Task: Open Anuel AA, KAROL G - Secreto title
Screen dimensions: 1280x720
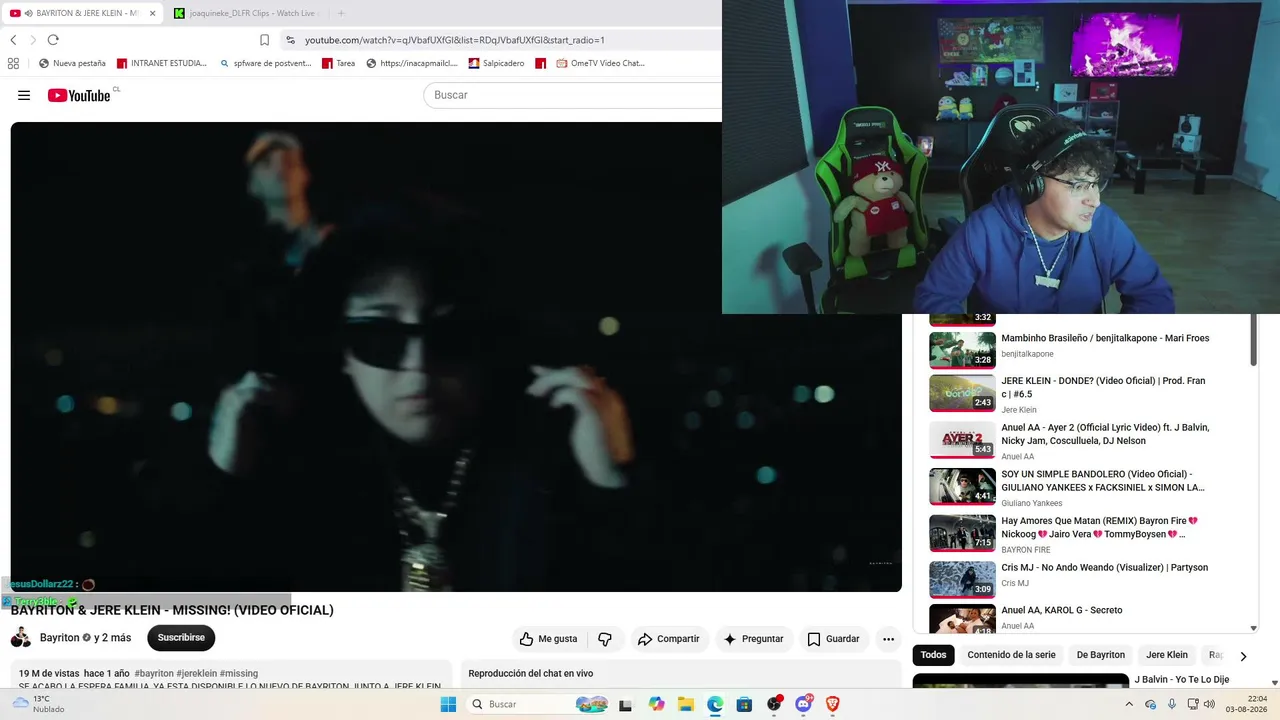Action: point(1062,610)
